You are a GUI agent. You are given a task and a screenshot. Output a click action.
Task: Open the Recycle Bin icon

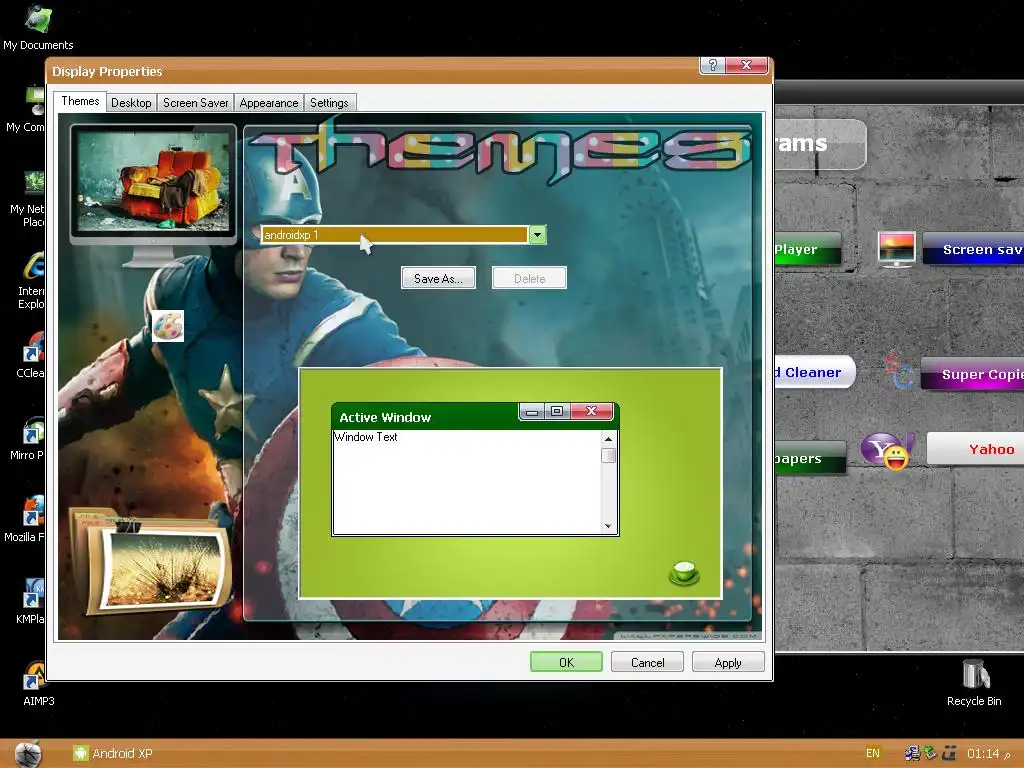tap(974, 683)
